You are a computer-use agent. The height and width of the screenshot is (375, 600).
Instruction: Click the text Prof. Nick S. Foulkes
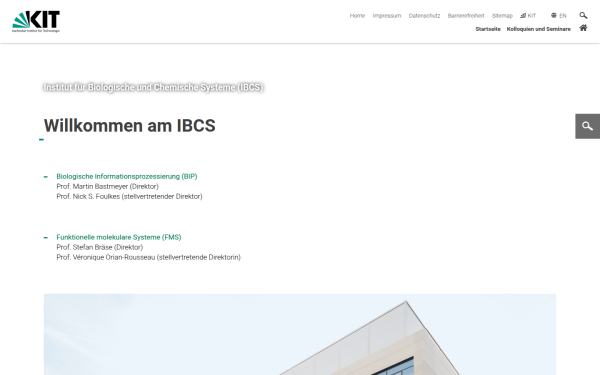click(x=88, y=196)
